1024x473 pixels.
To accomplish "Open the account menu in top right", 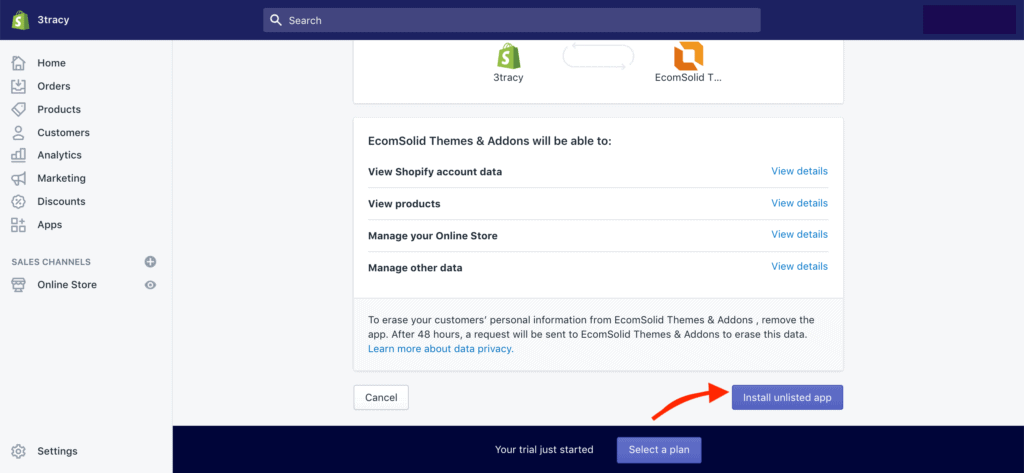I will (x=969, y=20).
